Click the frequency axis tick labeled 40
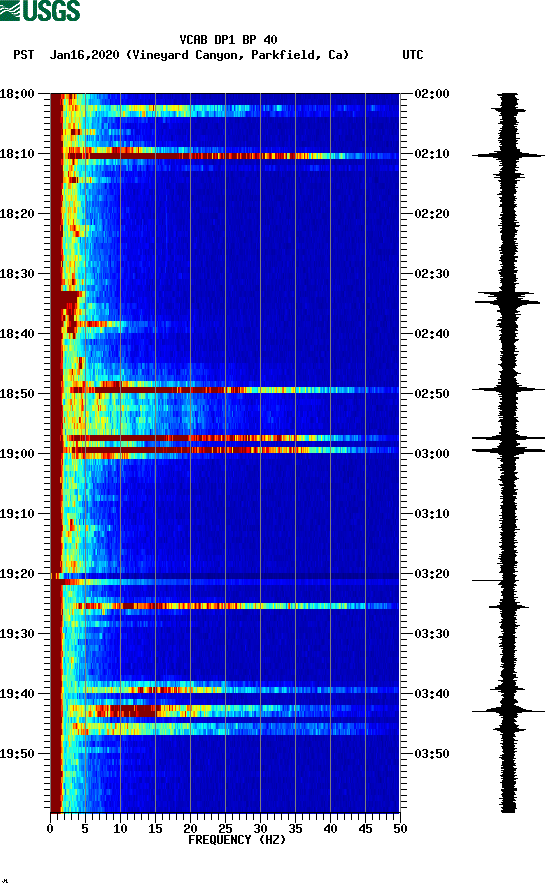 pos(330,829)
